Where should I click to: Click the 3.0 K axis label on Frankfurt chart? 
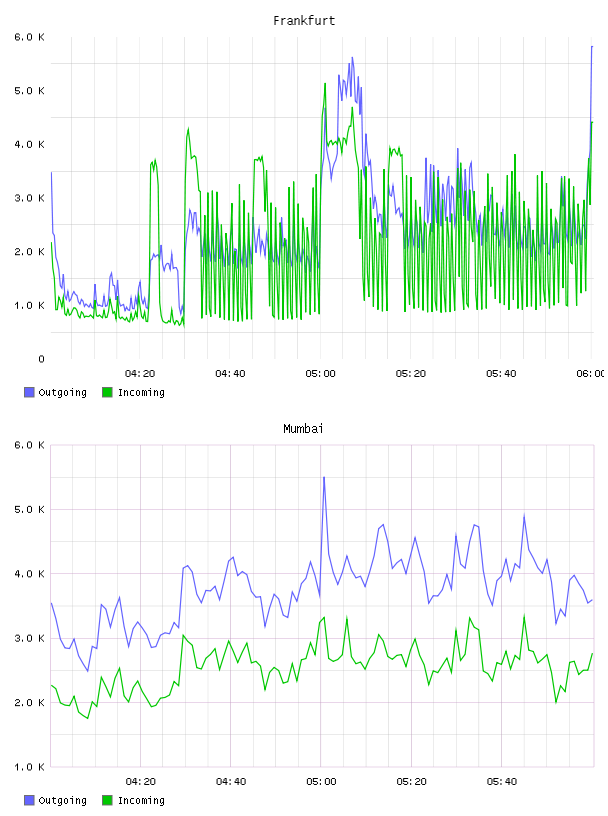30,198
